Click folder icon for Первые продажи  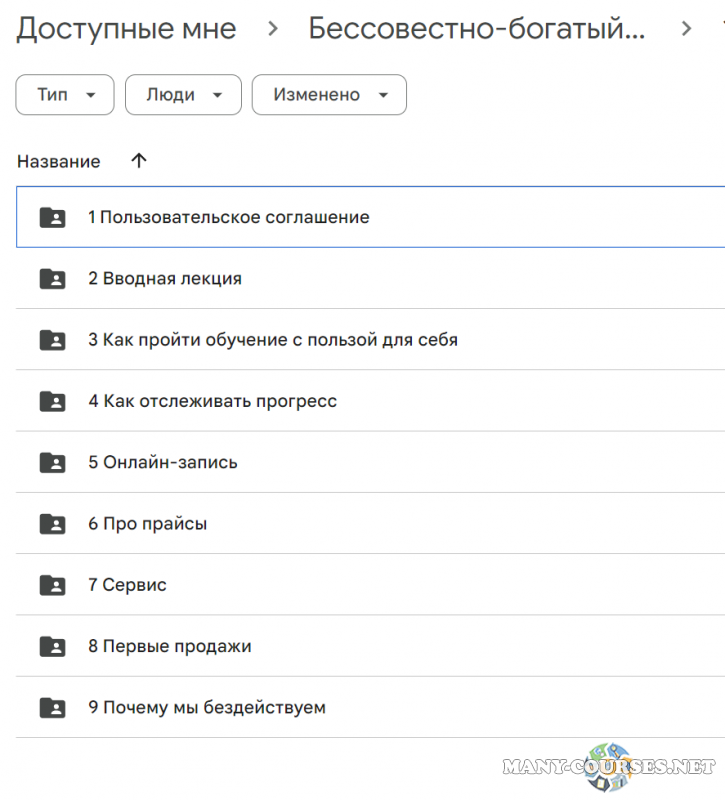click(x=52, y=646)
